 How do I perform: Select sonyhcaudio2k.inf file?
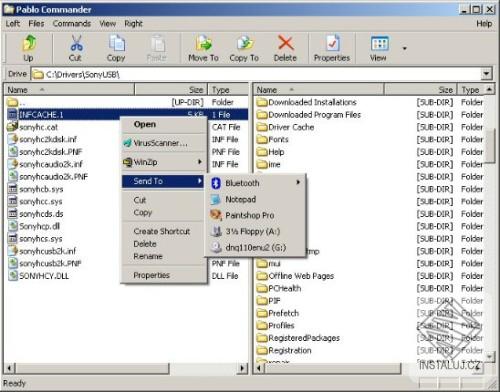tap(51, 164)
